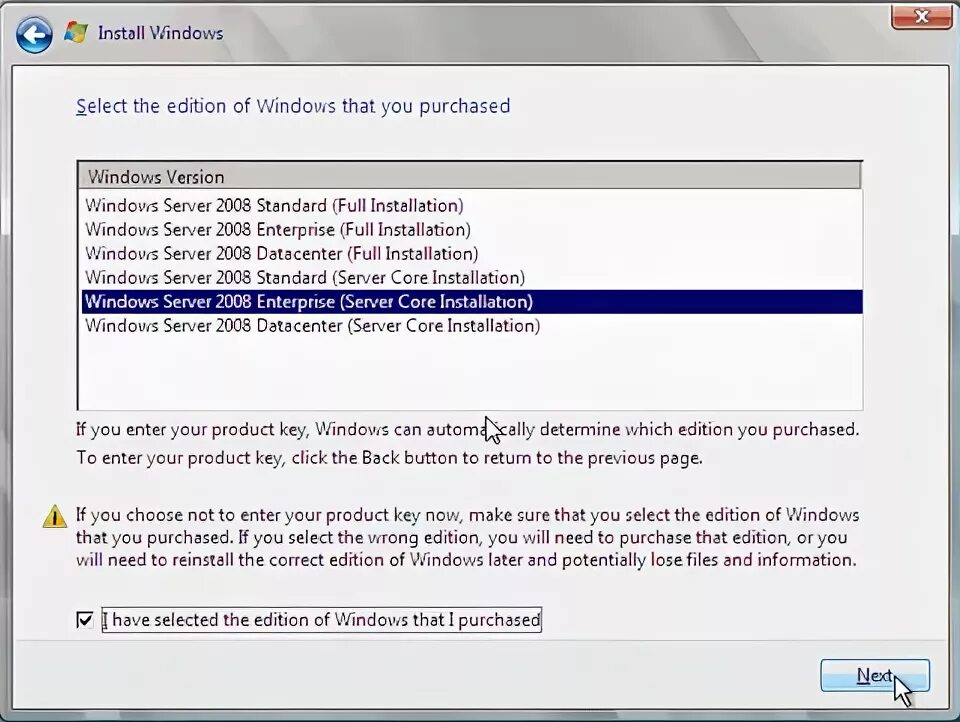
Task: Select Windows Server 2008 Datacenter (Server Core Installation)
Action: tap(471, 325)
